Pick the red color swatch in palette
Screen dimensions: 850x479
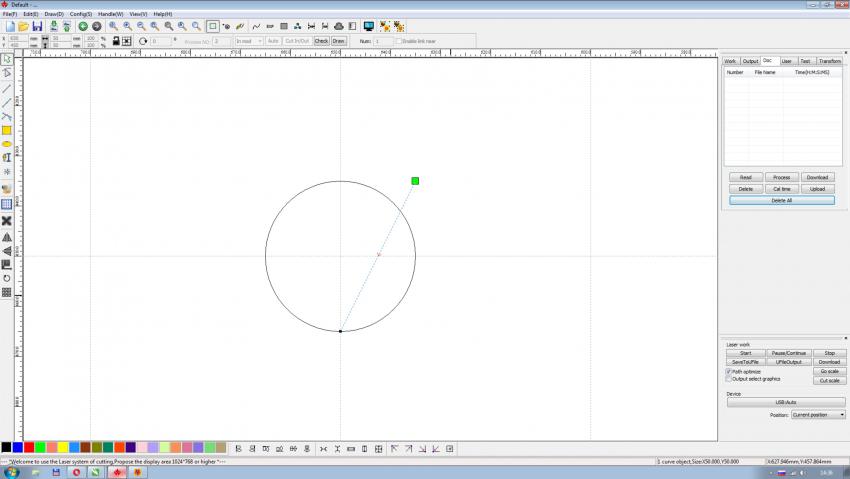tap(29, 447)
